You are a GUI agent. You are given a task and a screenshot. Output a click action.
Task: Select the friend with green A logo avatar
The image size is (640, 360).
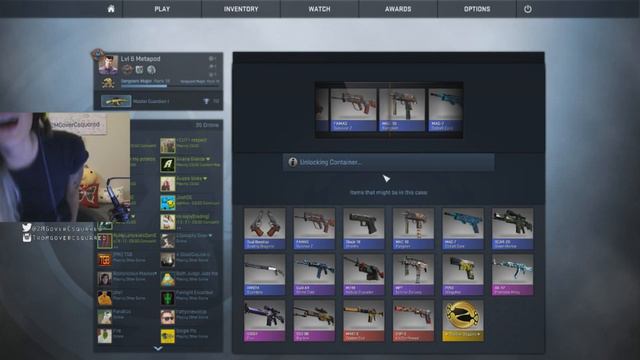point(167,164)
